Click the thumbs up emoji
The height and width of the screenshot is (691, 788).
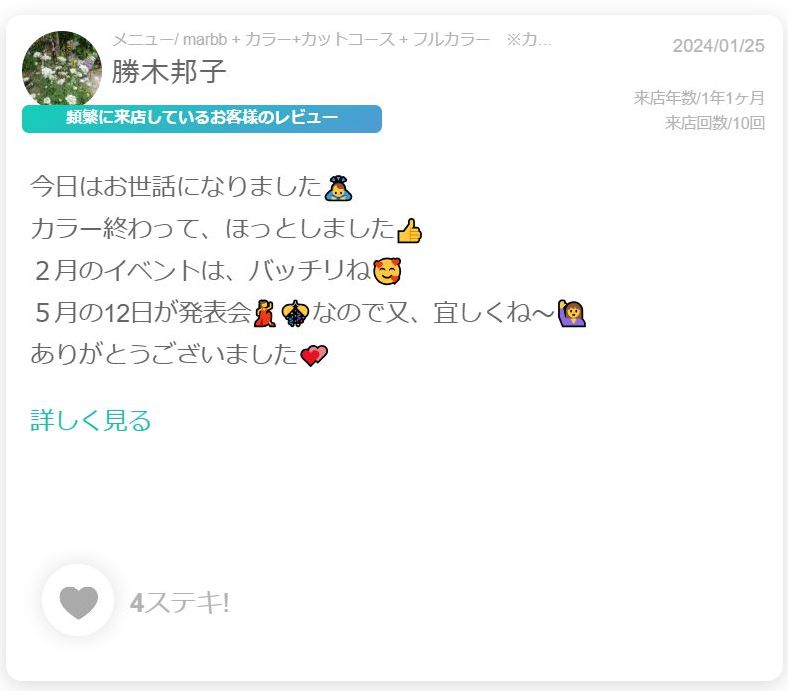[x=409, y=231]
